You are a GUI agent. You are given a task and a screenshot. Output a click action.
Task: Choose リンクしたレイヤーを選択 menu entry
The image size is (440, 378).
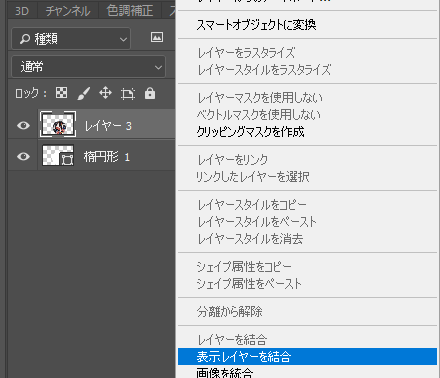click(307, 177)
